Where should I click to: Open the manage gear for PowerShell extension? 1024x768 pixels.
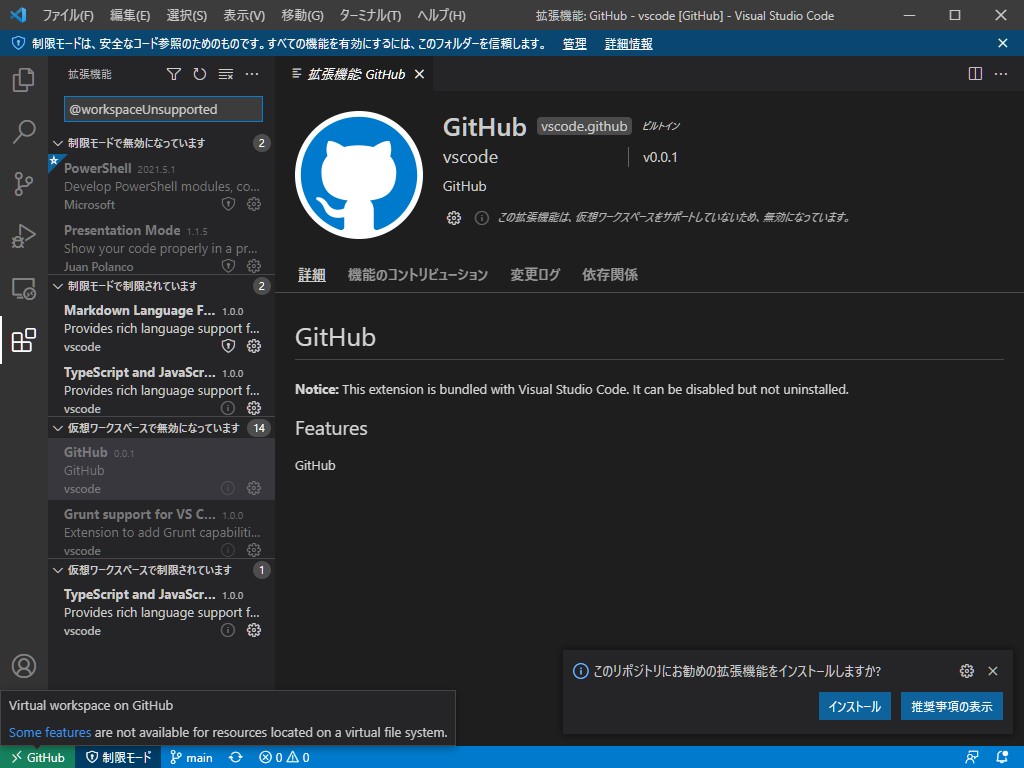(x=253, y=204)
